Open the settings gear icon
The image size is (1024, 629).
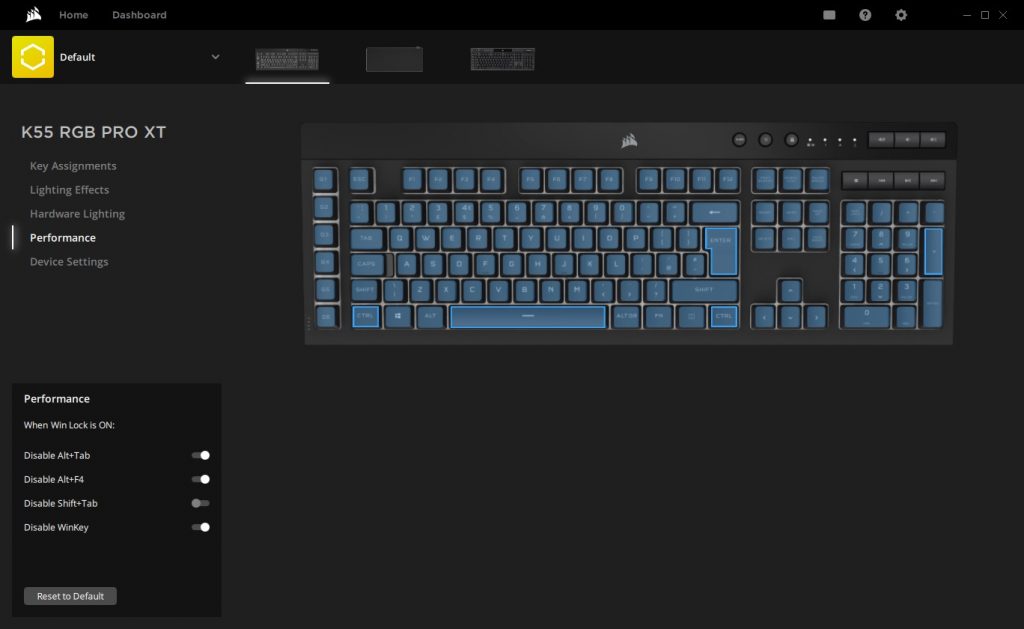point(901,15)
